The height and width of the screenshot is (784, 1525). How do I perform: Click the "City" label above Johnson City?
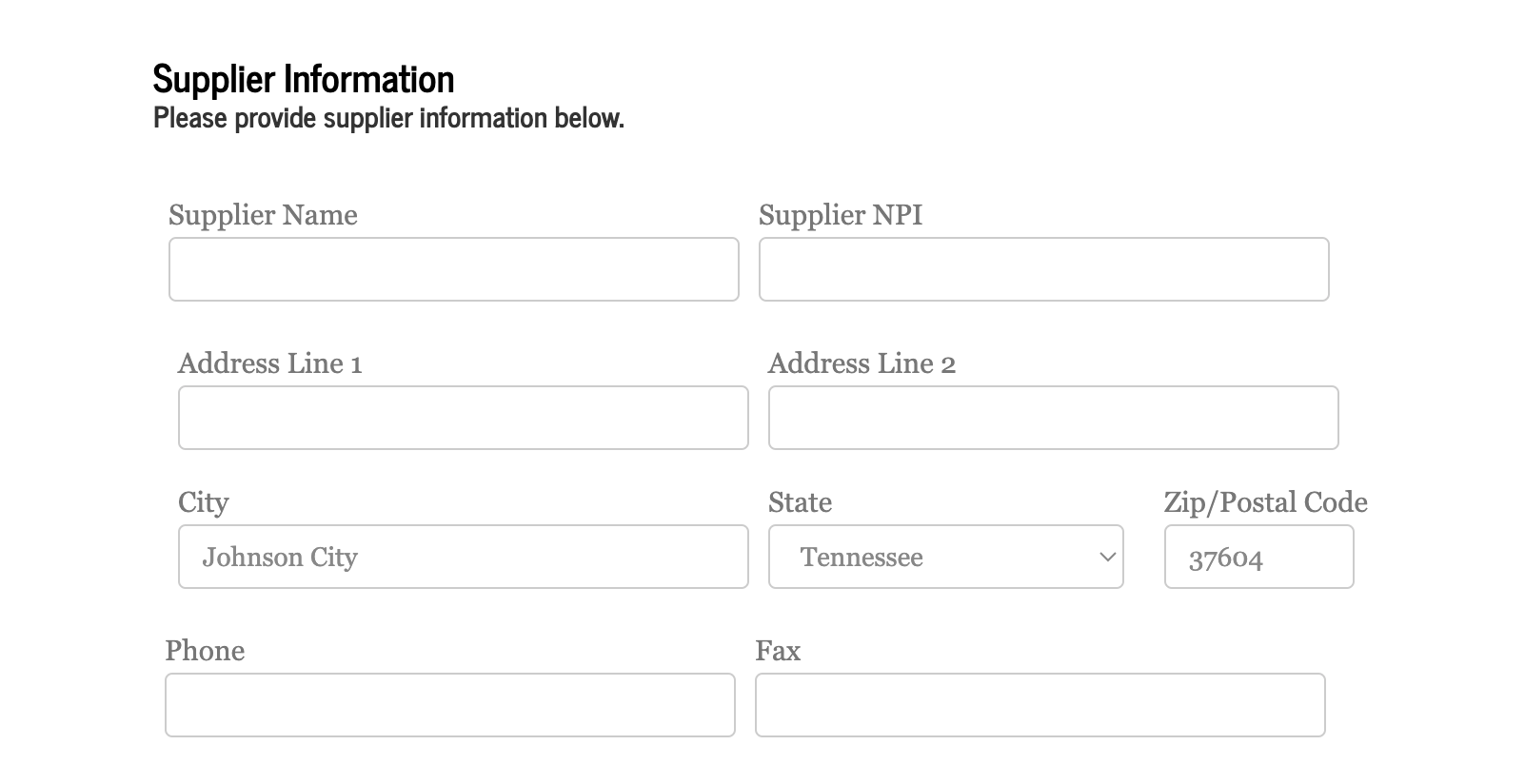click(x=203, y=502)
